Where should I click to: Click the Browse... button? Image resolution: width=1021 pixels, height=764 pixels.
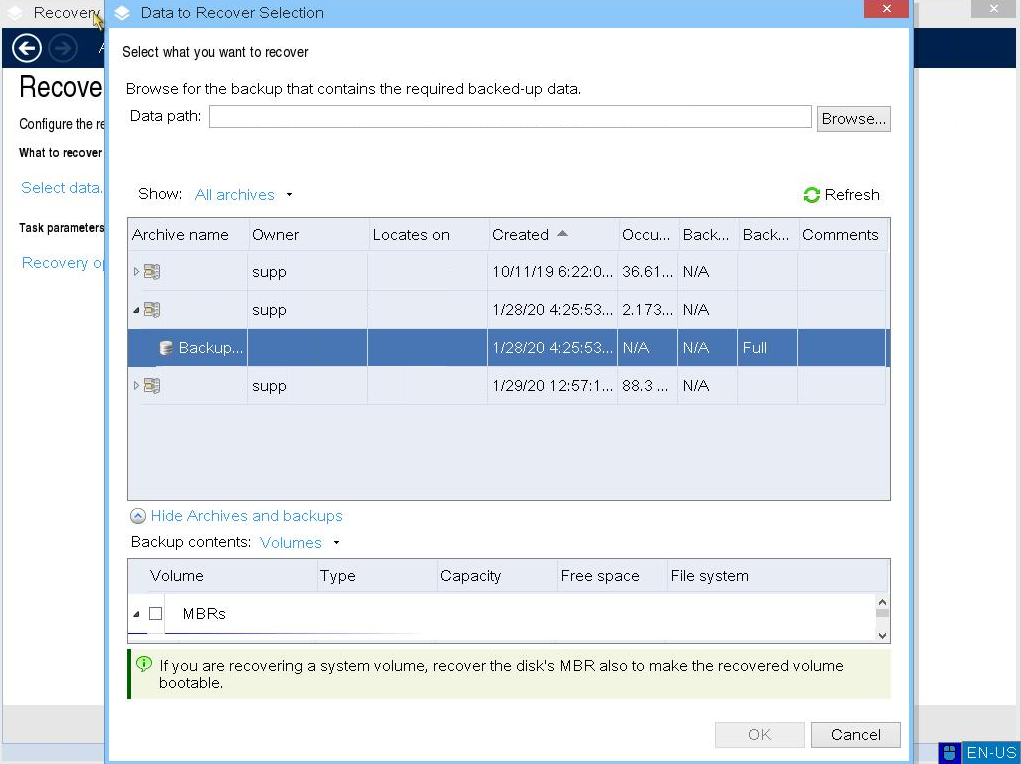(854, 119)
